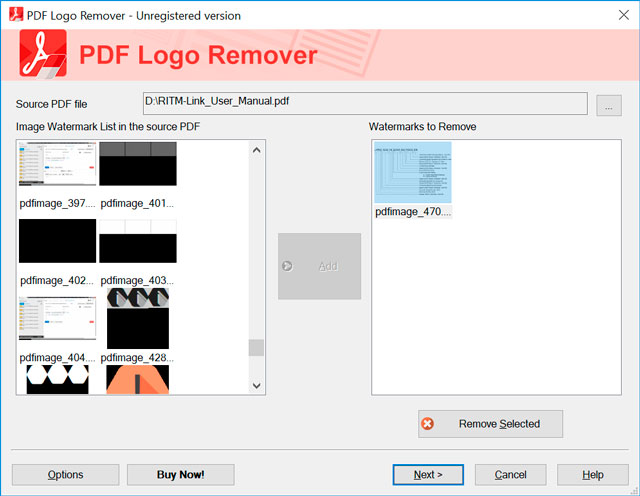Image resolution: width=640 pixels, height=496 pixels.
Task: Click the red X icon on Remove Selected
Action: click(428, 424)
